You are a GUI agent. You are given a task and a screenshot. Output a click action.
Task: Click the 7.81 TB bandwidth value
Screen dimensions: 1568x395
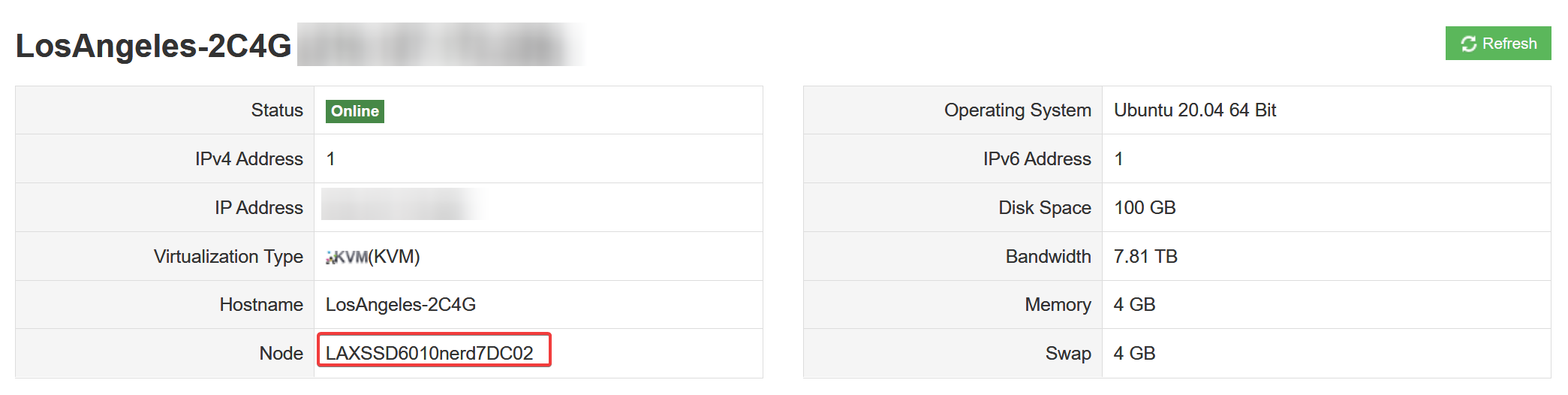[1145, 257]
